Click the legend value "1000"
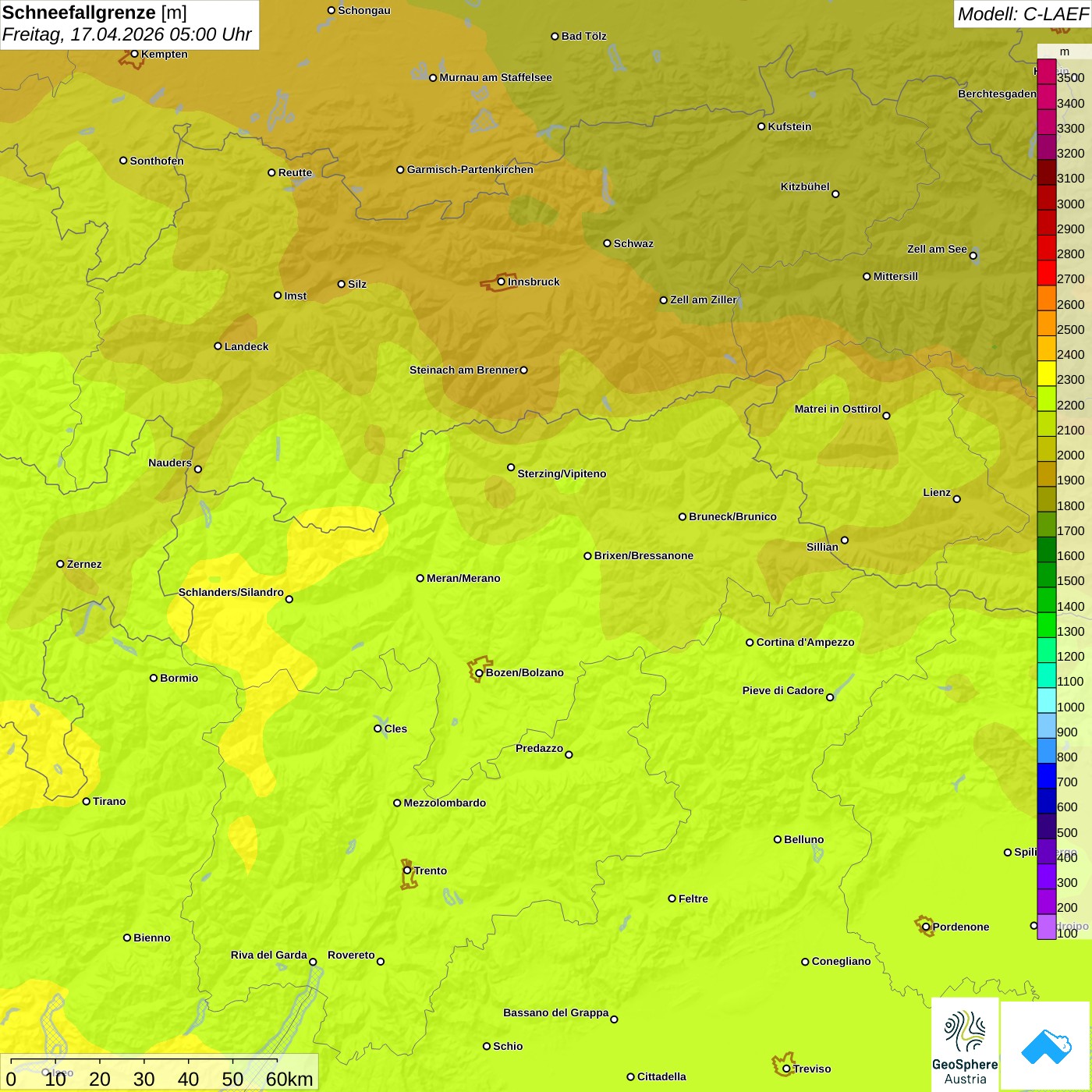The image size is (1092, 1092). (1071, 707)
